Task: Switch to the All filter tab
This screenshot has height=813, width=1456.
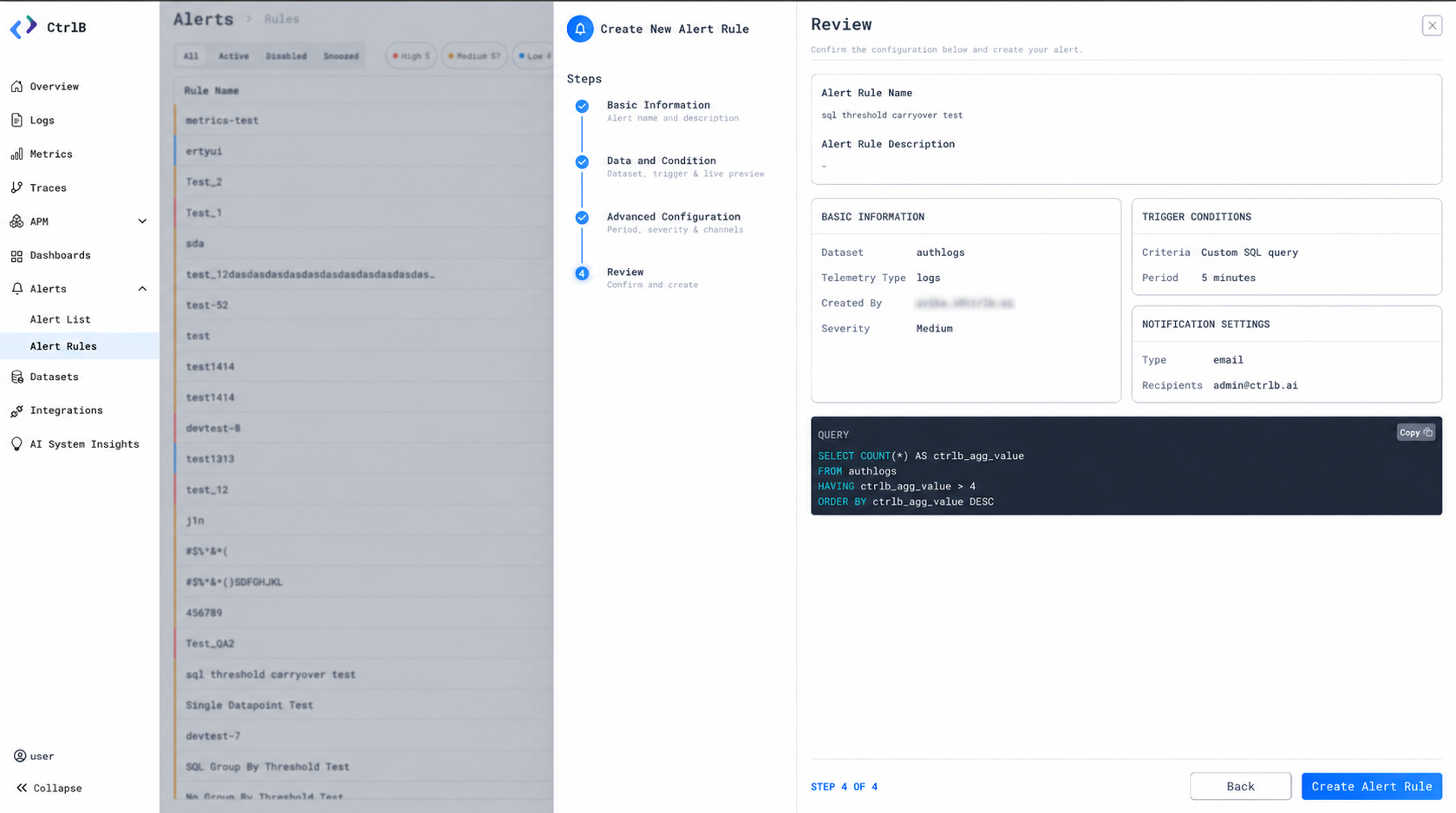Action: pos(191,56)
